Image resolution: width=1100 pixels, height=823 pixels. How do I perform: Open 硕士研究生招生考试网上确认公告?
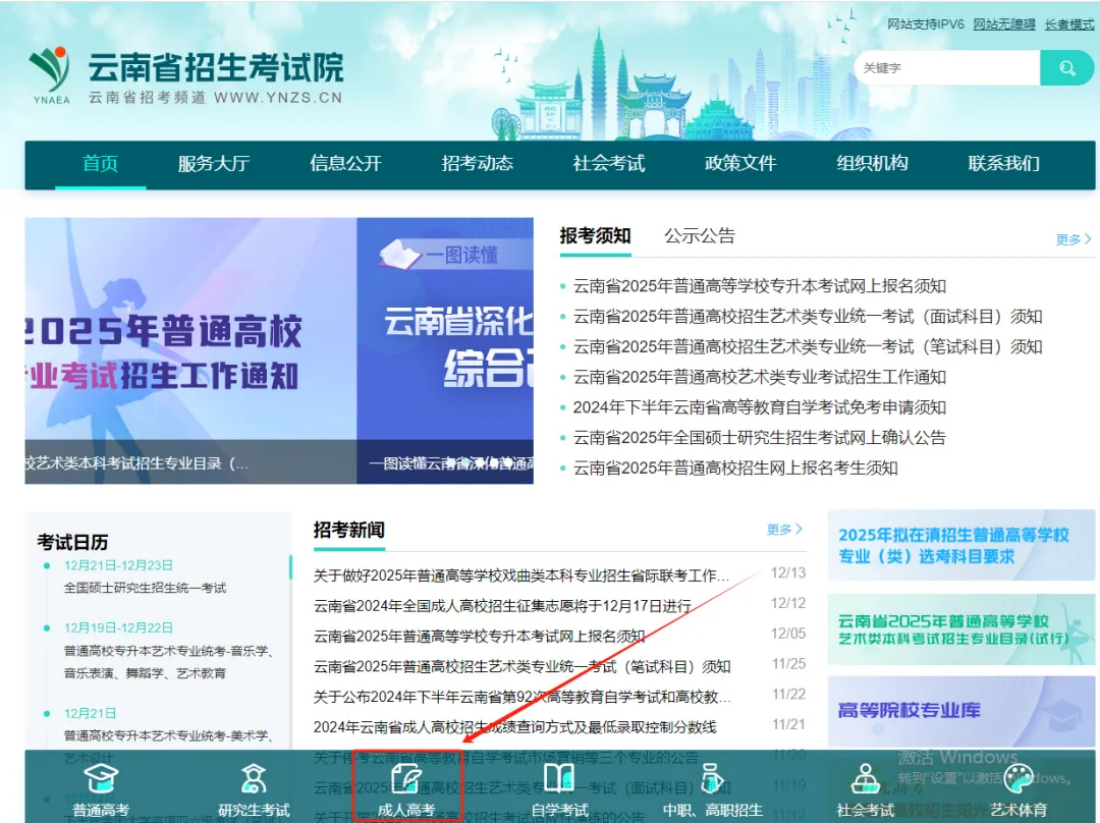760,438
